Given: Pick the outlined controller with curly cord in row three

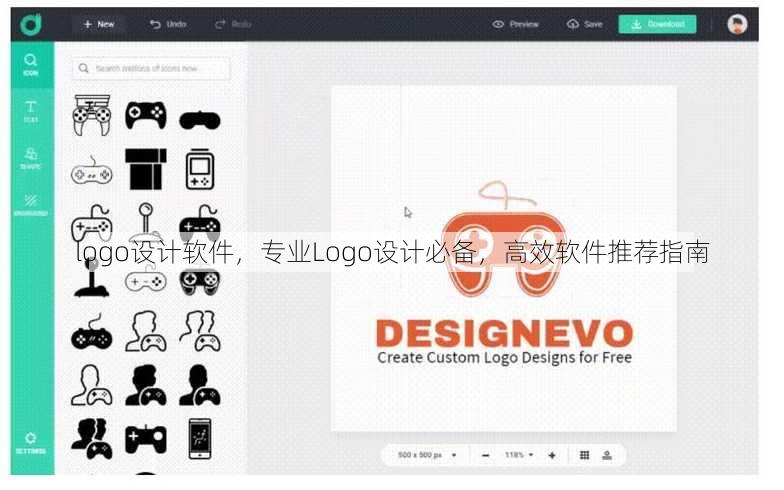Looking at the screenshot, I should coord(92,223).
